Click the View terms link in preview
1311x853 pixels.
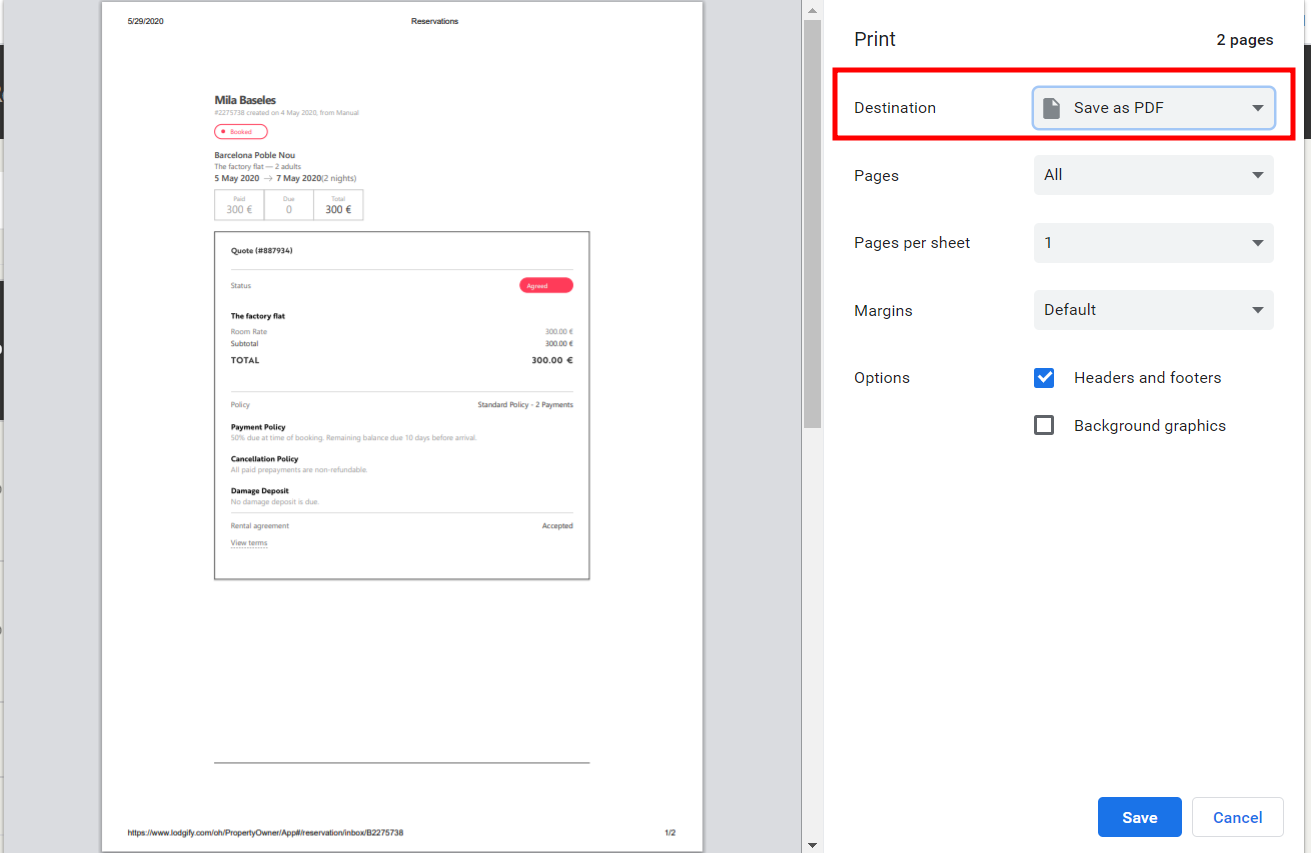coord(249,543)
